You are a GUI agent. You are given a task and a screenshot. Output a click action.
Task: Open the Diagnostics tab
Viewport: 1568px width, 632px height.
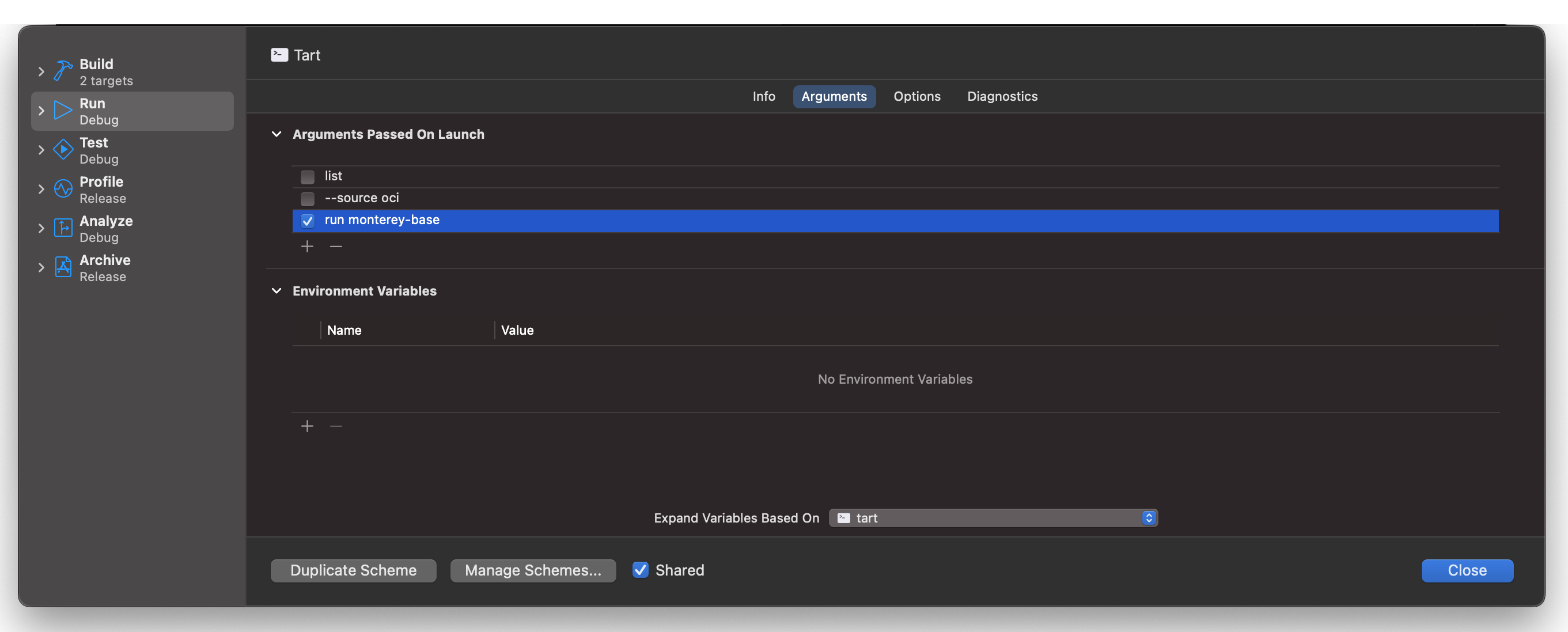(x=1001, y=96)
